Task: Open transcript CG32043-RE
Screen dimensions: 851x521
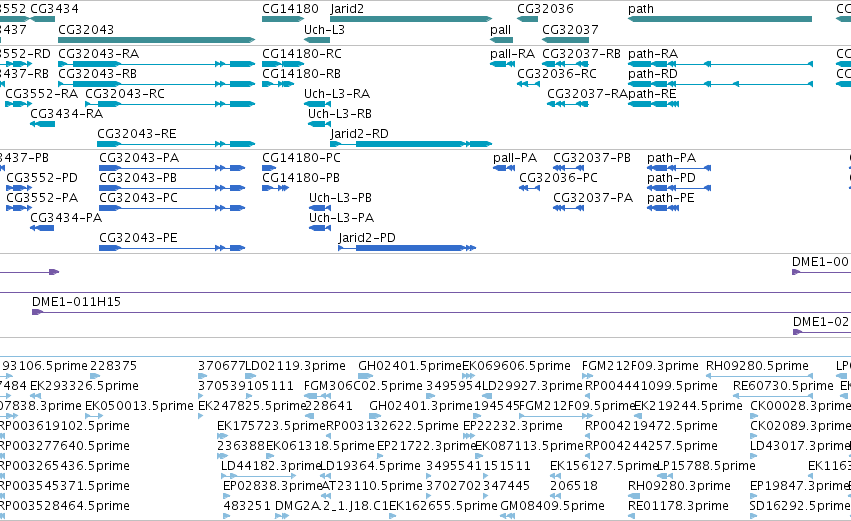Action: point(137,134)
